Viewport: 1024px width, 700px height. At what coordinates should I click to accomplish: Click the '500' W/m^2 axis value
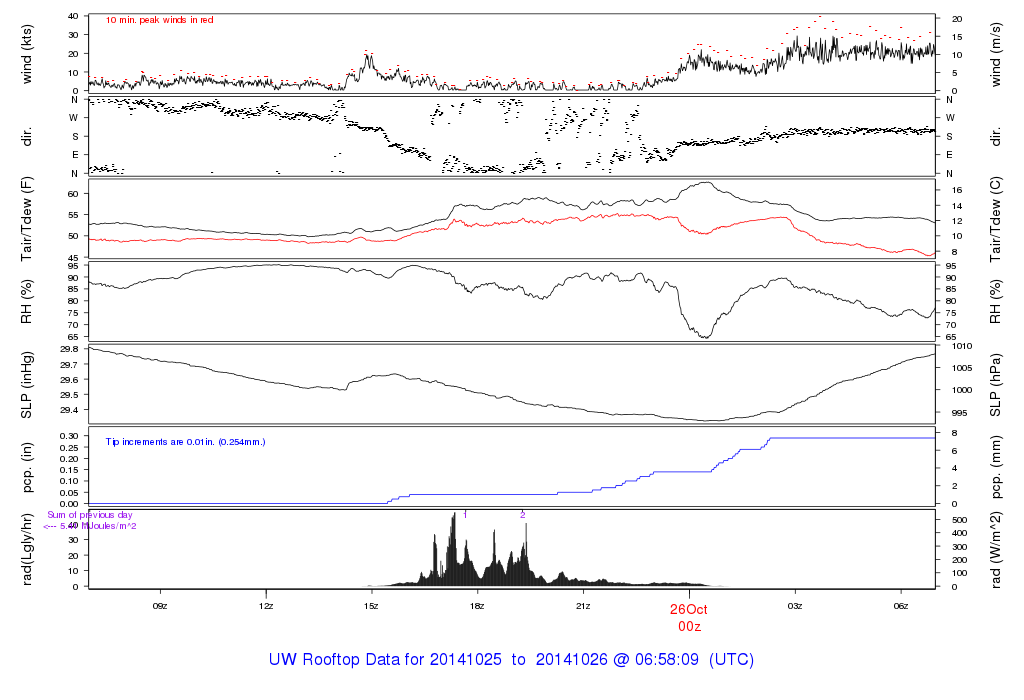tap(959, 520)
